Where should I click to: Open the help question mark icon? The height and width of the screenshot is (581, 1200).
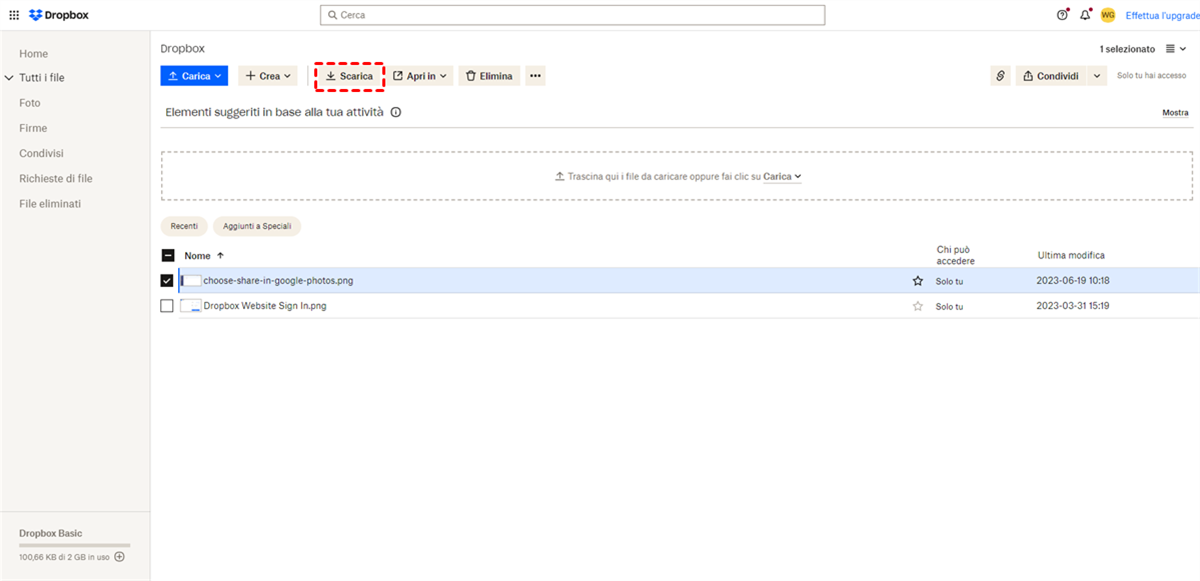(x=1062, y=15)
